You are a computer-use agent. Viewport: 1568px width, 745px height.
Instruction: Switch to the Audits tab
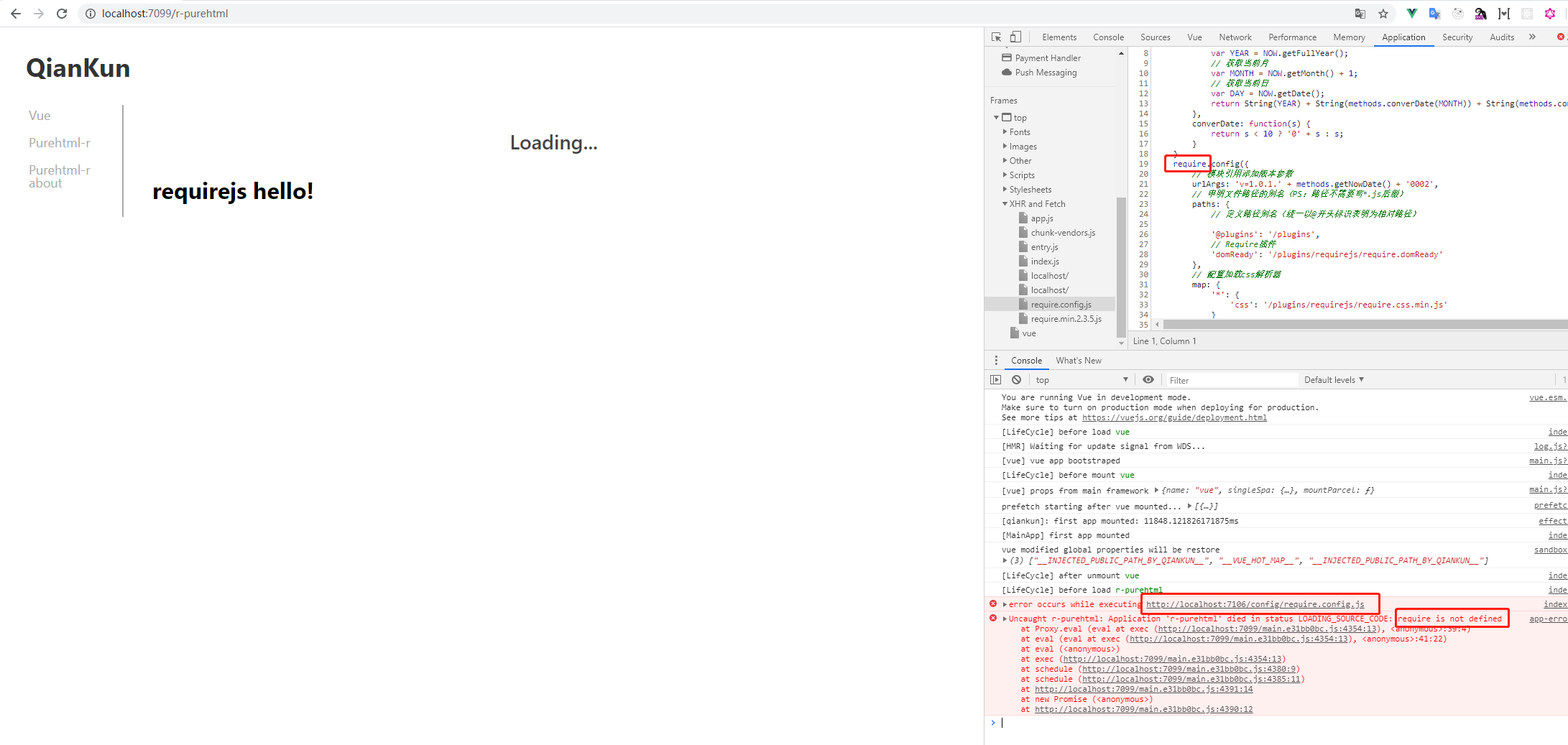1501,37
